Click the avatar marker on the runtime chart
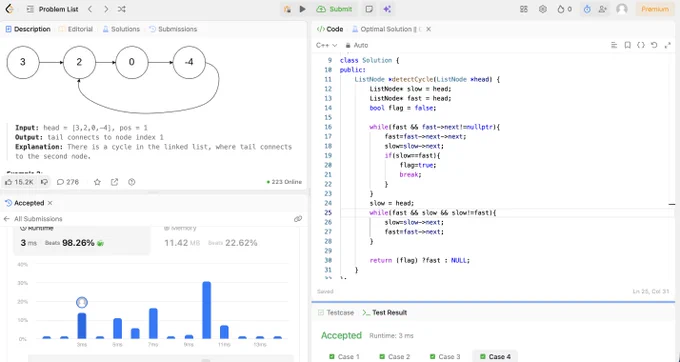 pyautogui.click(x=82, y=302)
